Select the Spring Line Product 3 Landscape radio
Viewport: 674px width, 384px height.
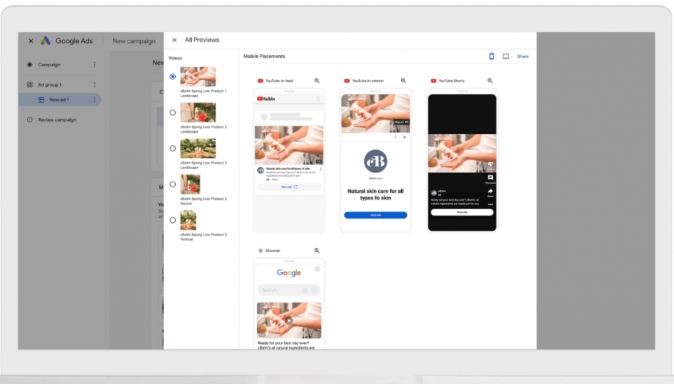coord(172,148)
